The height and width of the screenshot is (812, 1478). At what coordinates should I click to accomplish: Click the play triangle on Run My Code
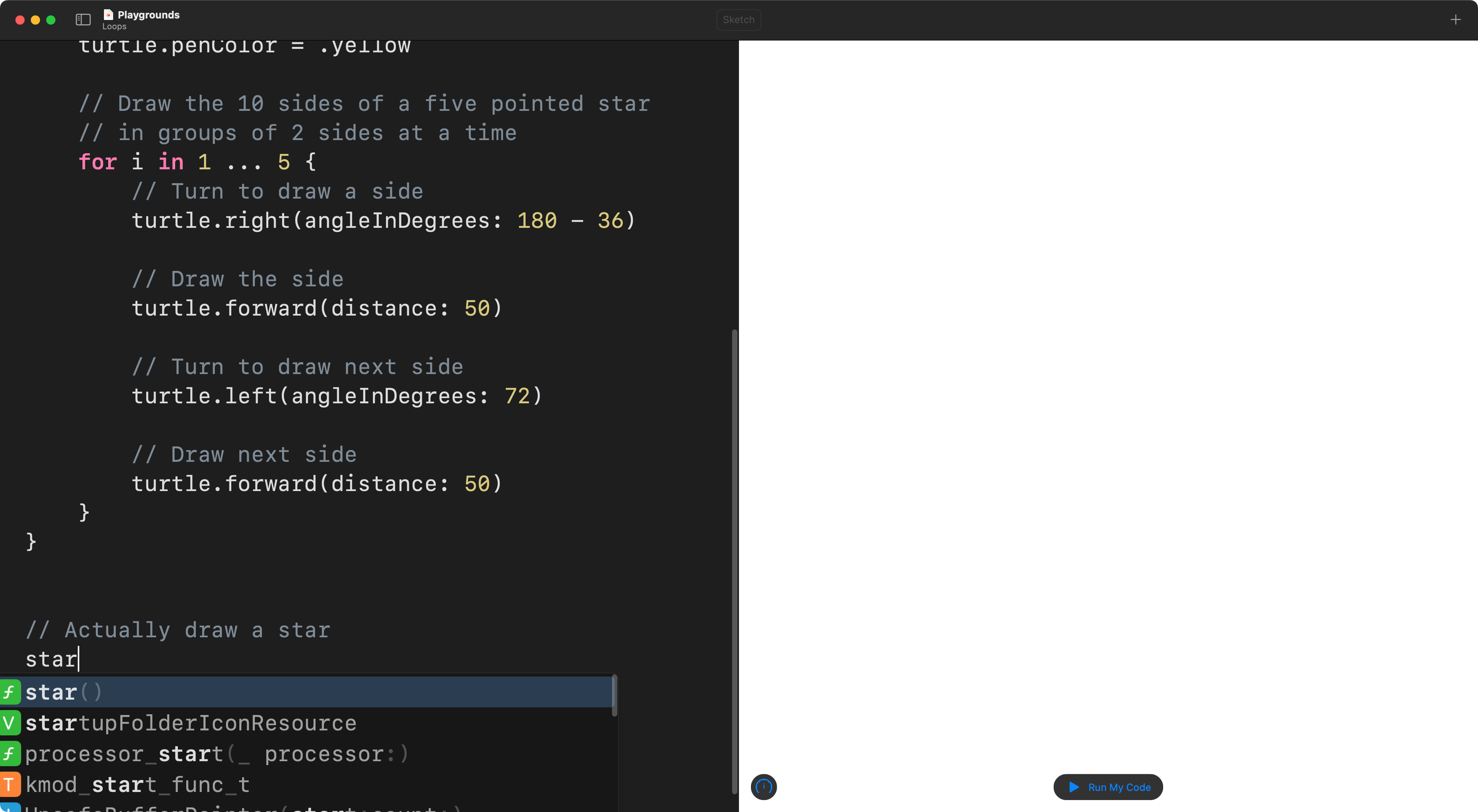(x=1074, y=787)
